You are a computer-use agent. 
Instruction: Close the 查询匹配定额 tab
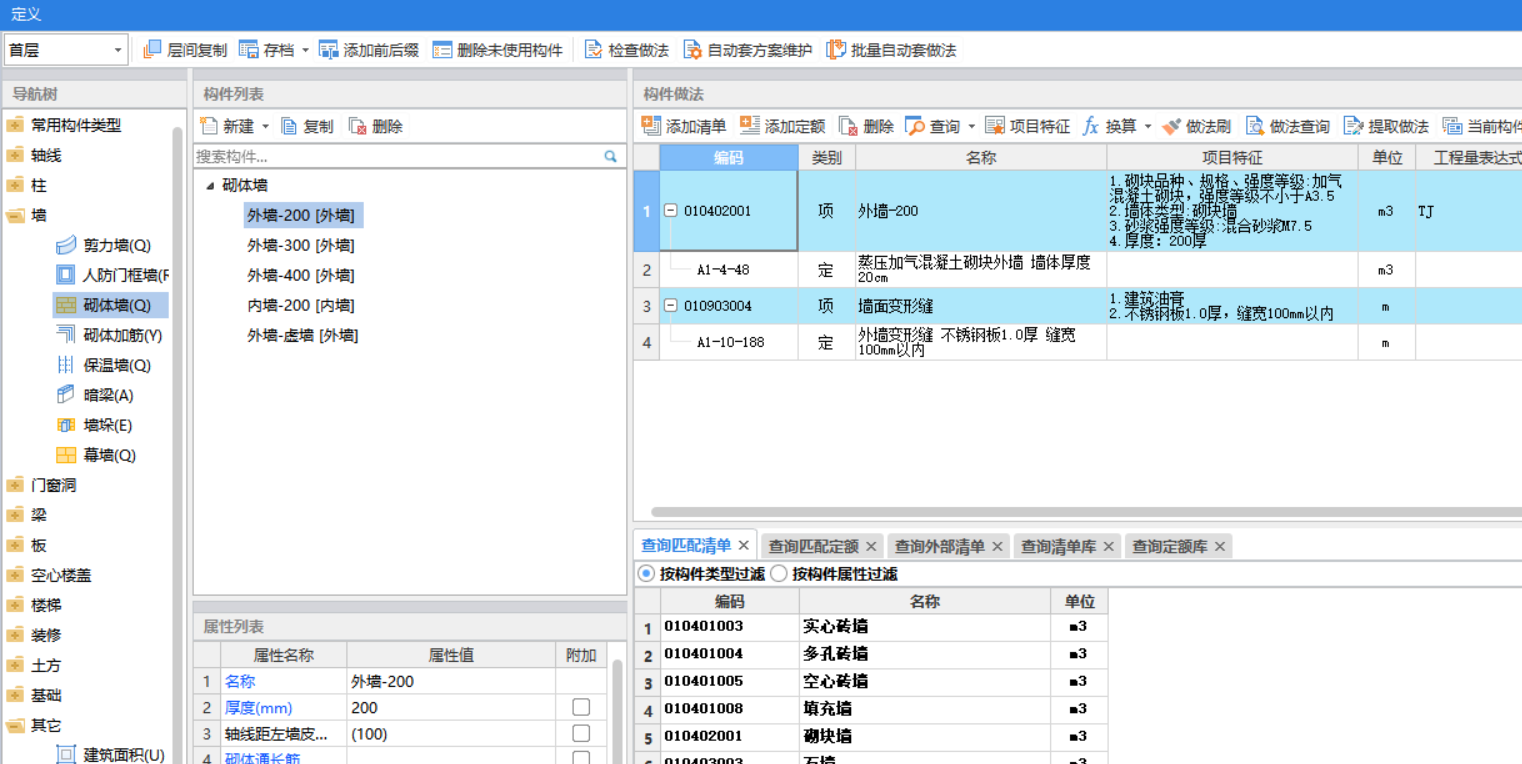(x=871, y=546)
